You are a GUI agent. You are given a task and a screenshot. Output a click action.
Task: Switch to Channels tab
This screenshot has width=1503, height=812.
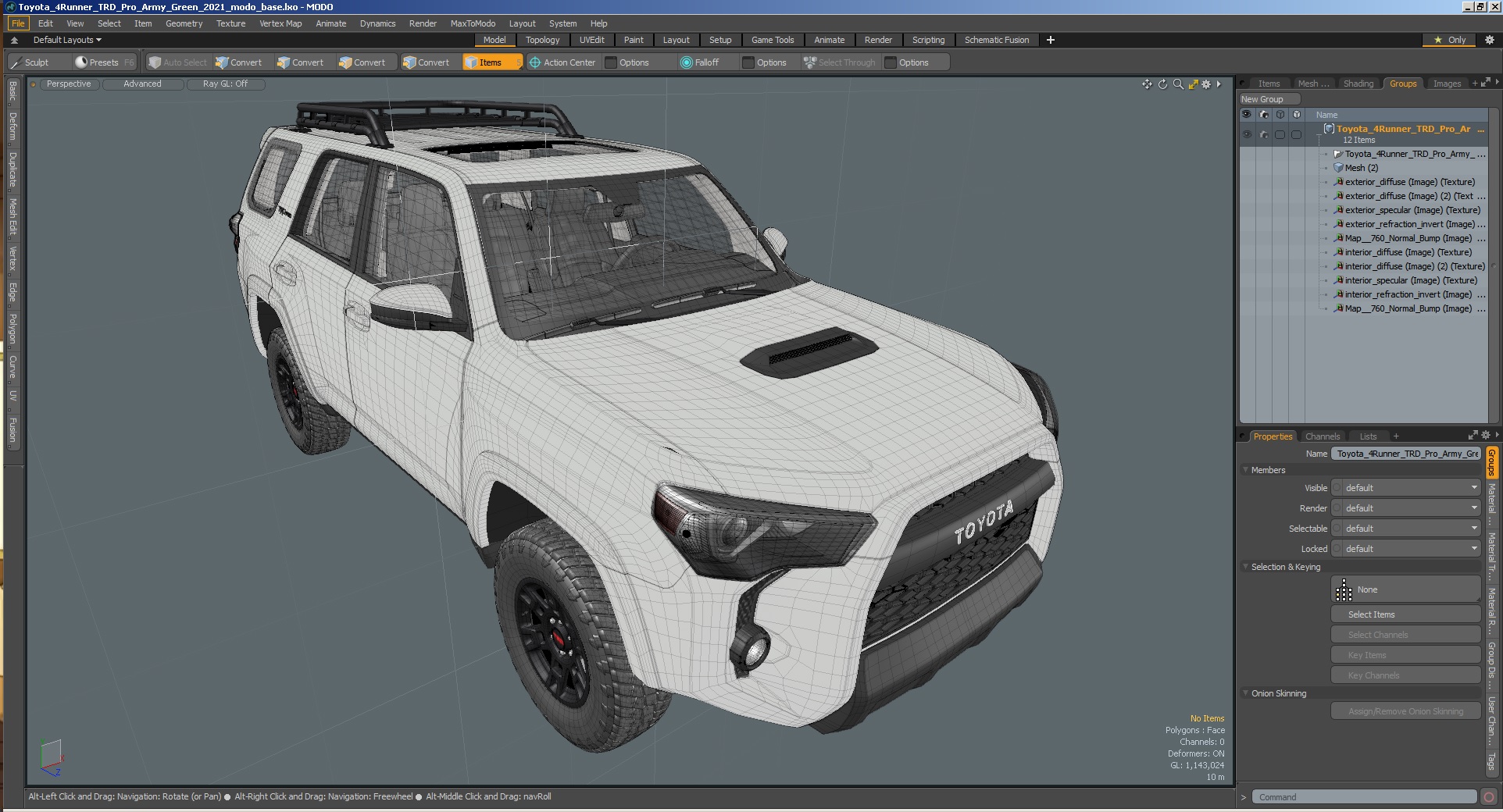click(x=1323, y=436)
